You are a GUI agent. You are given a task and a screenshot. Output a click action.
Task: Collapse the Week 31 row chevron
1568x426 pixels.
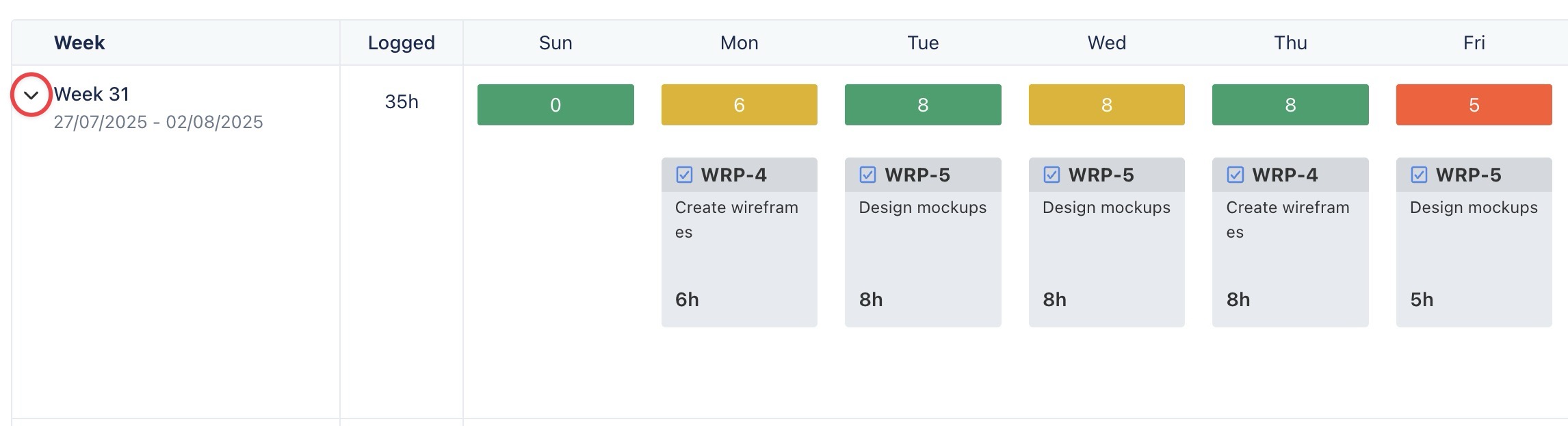pos(31,95)
